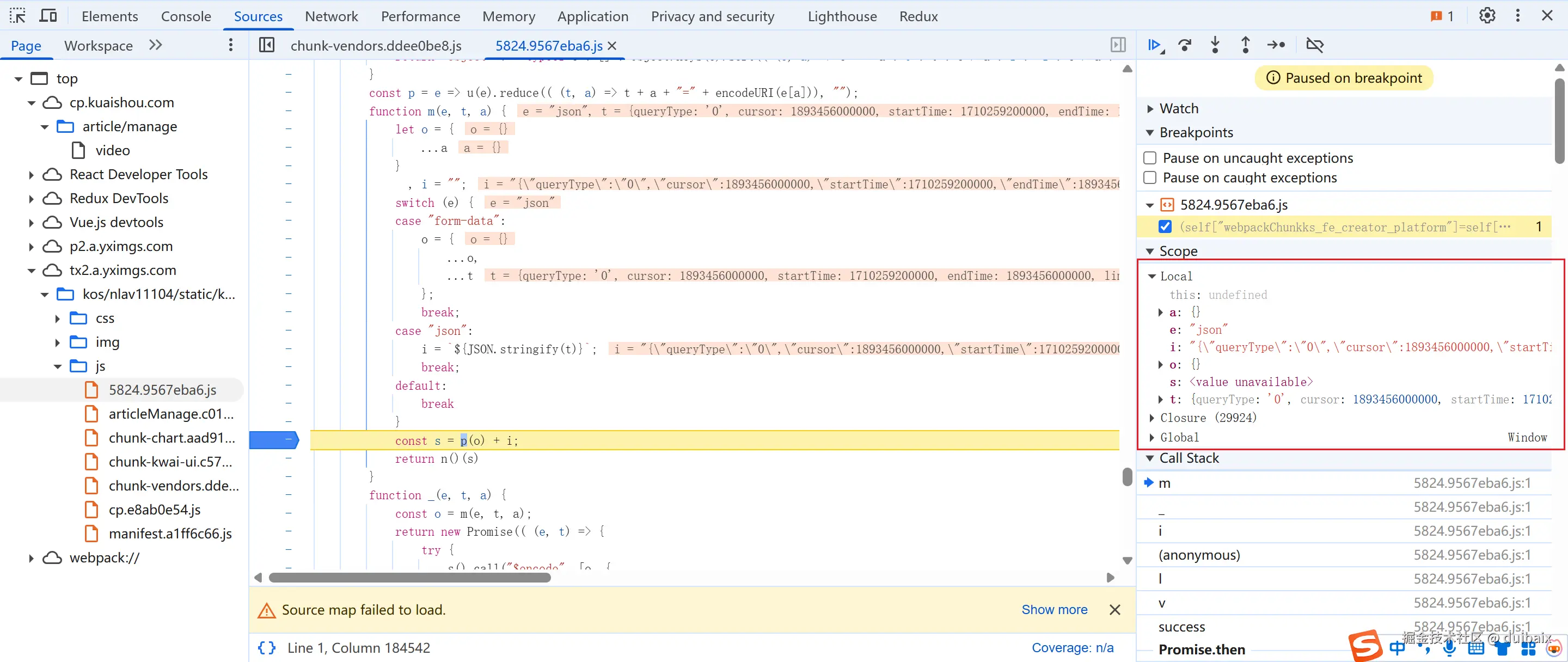
Task: Resume script execution button
Action: point(1154,45)
